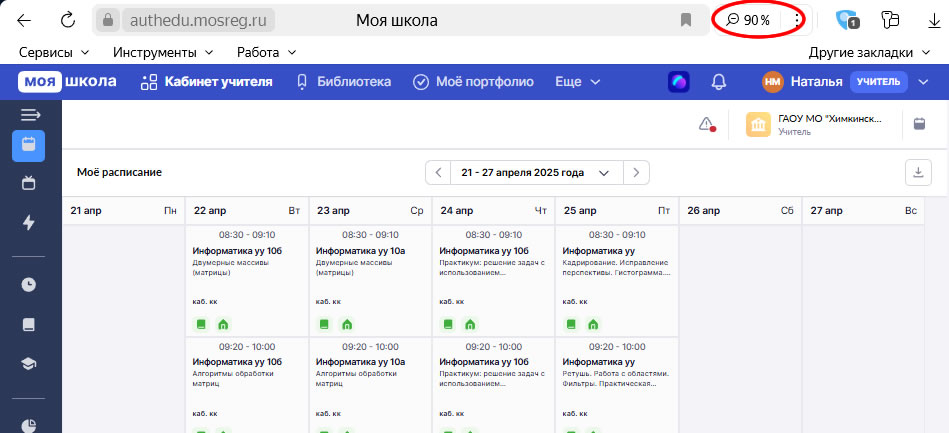Click the 27 апр Вс column header
This screenshot has height=433, width=949.
(x=864, y=211)
